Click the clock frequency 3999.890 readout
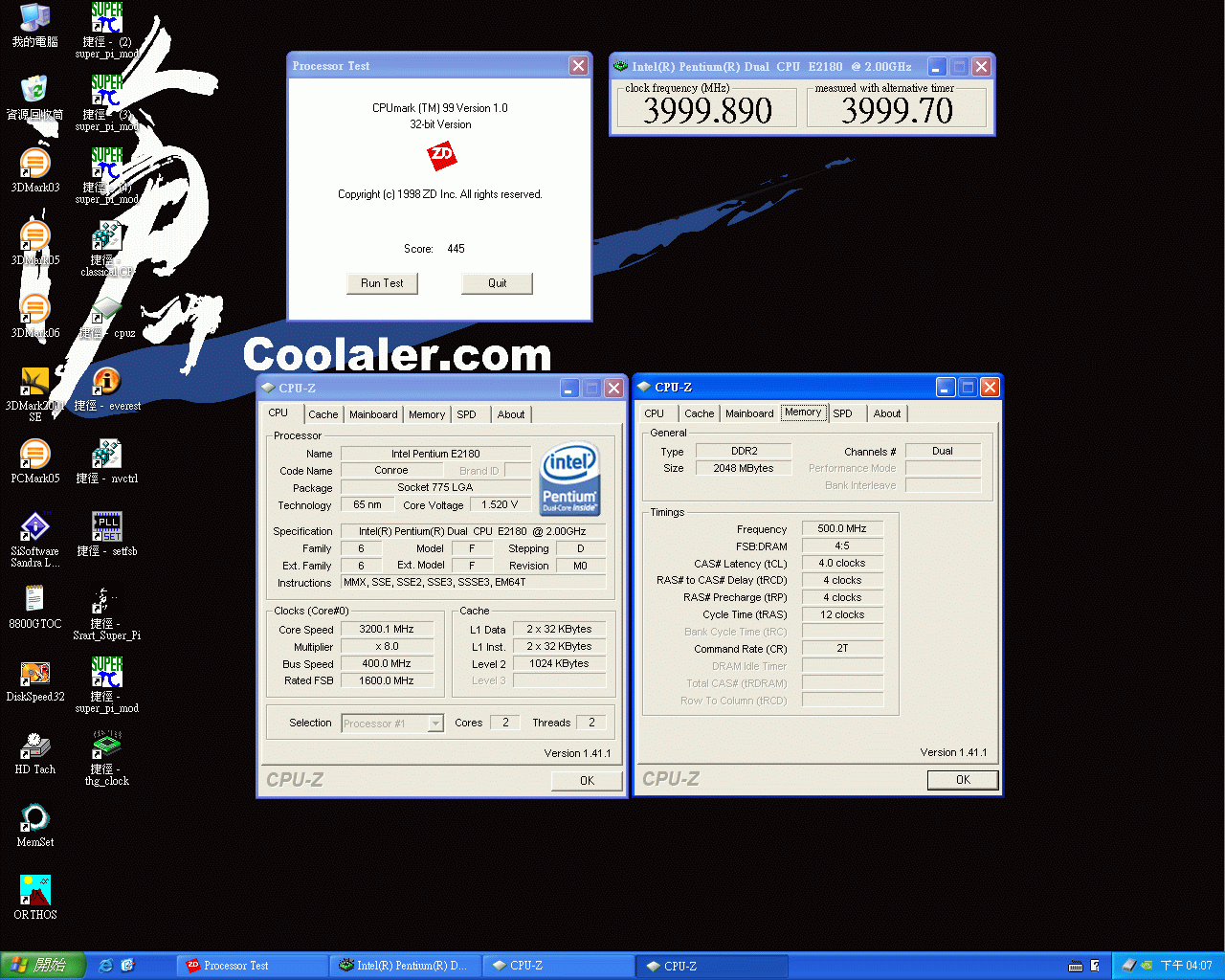This screenshot has width=1225, height=980. [707, 110]
